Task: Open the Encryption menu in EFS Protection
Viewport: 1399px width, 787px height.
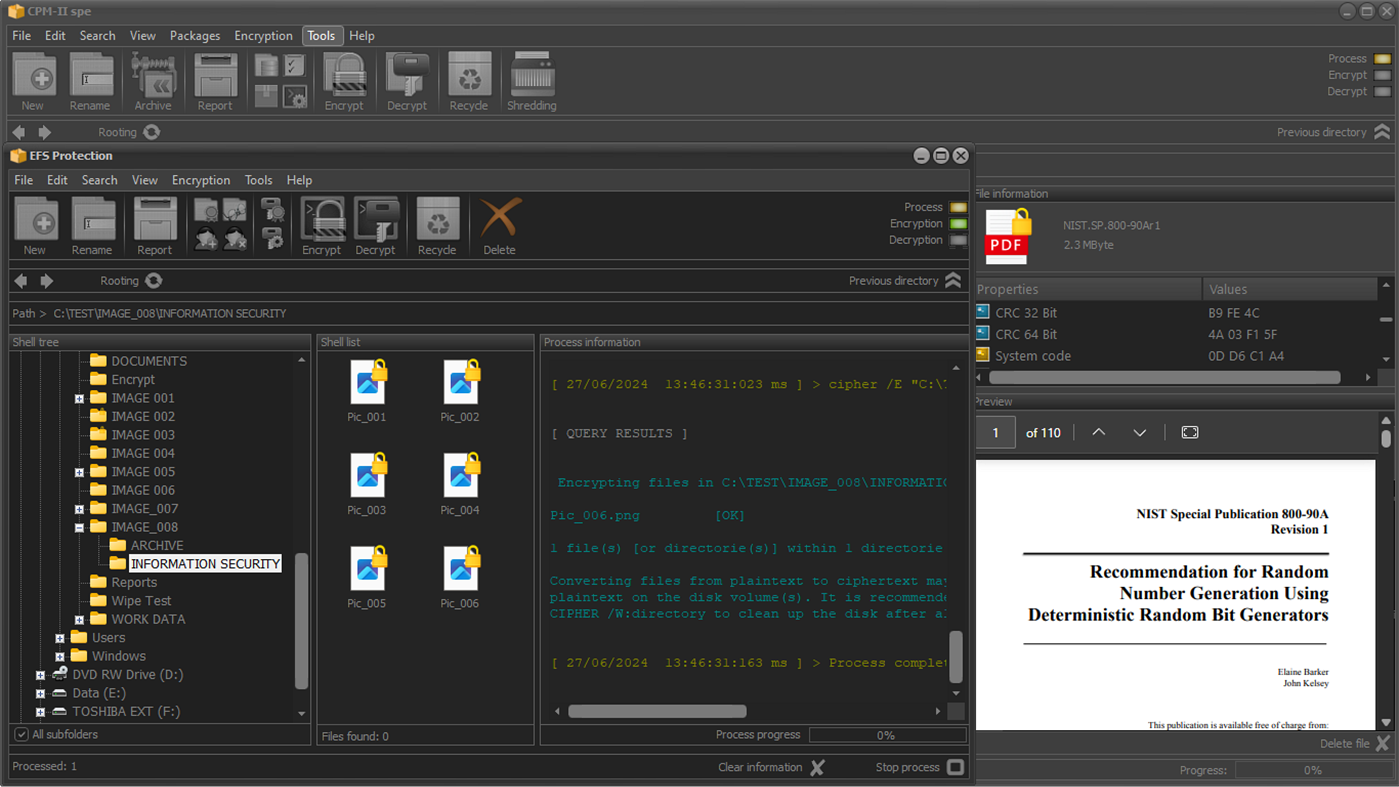Action: [x=201, y=180]
